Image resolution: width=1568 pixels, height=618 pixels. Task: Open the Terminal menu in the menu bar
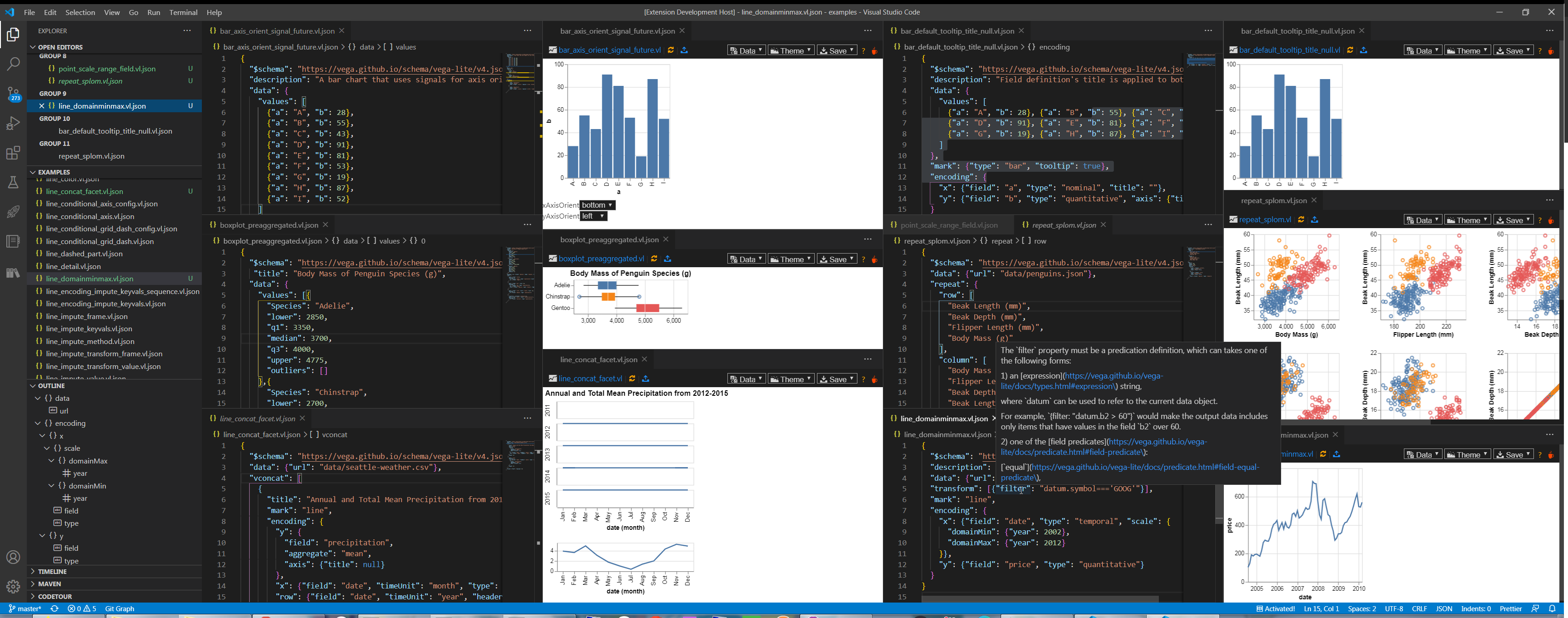click(183, 12)
